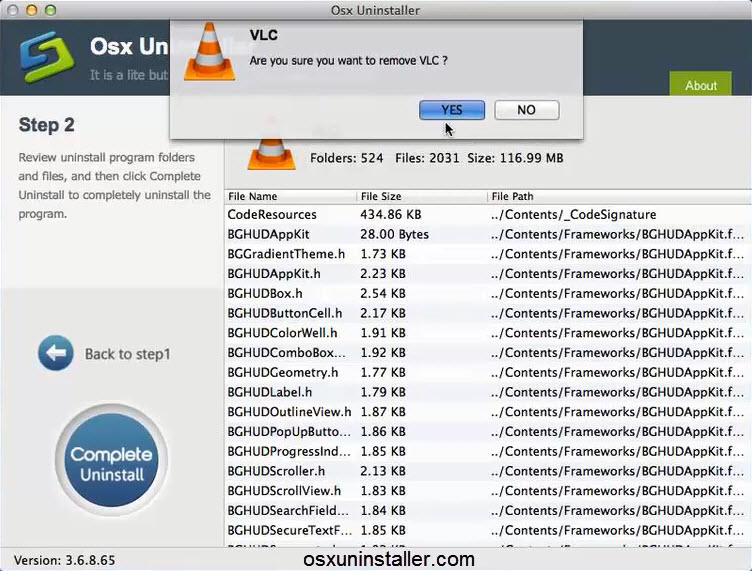Viewport: 752px width, 571px height.
Task: Select the BGHUDAppKit file name
Action: click(268, 234)
